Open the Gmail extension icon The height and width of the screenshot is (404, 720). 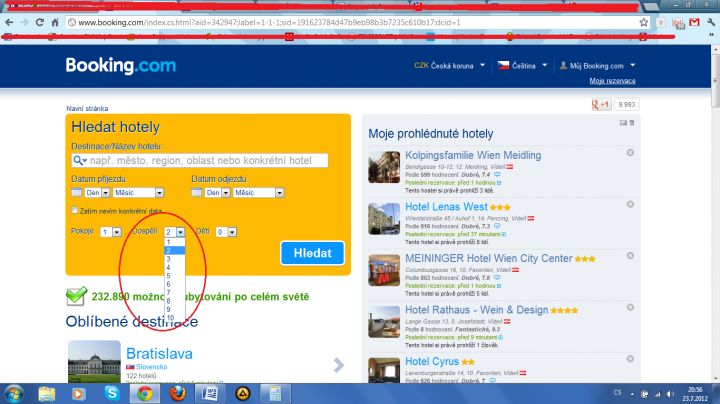point(694,22)
